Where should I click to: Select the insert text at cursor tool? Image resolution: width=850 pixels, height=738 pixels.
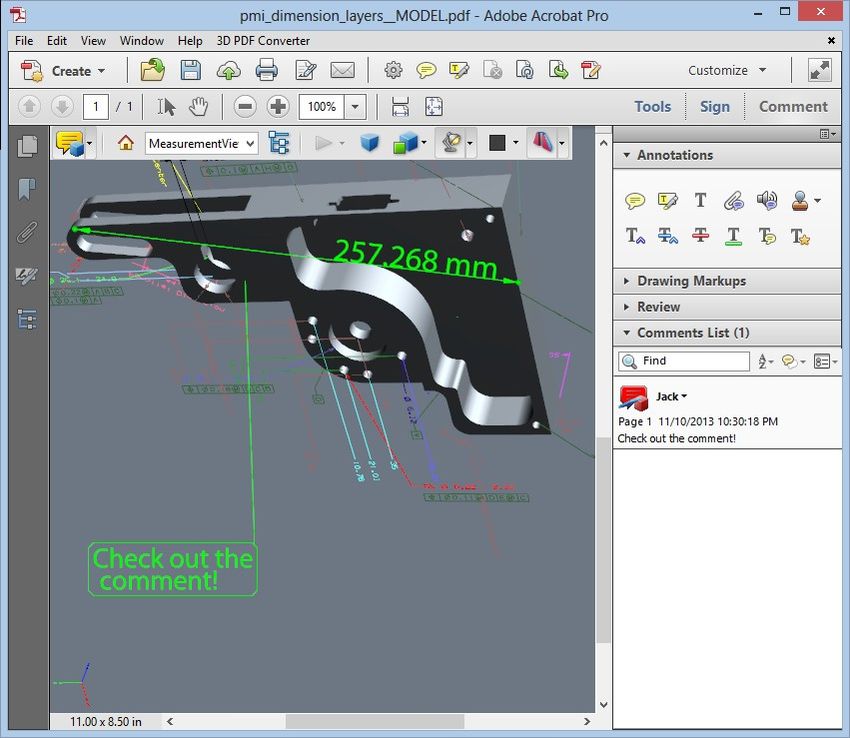click(635, 236)
